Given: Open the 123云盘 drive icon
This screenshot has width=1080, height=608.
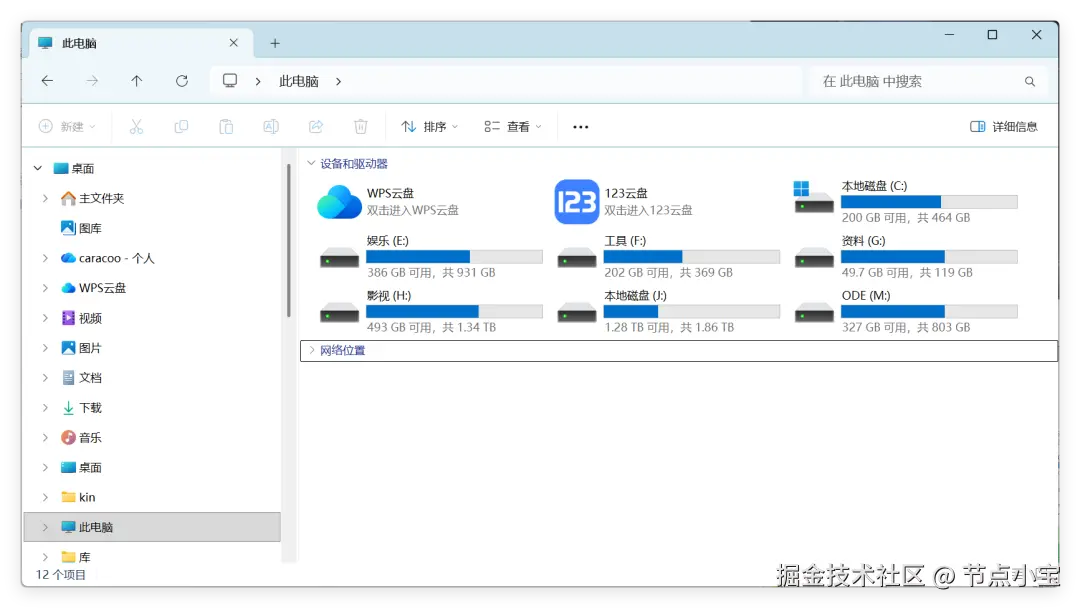Looking at the screenshot, I should [x=576, y=201].
